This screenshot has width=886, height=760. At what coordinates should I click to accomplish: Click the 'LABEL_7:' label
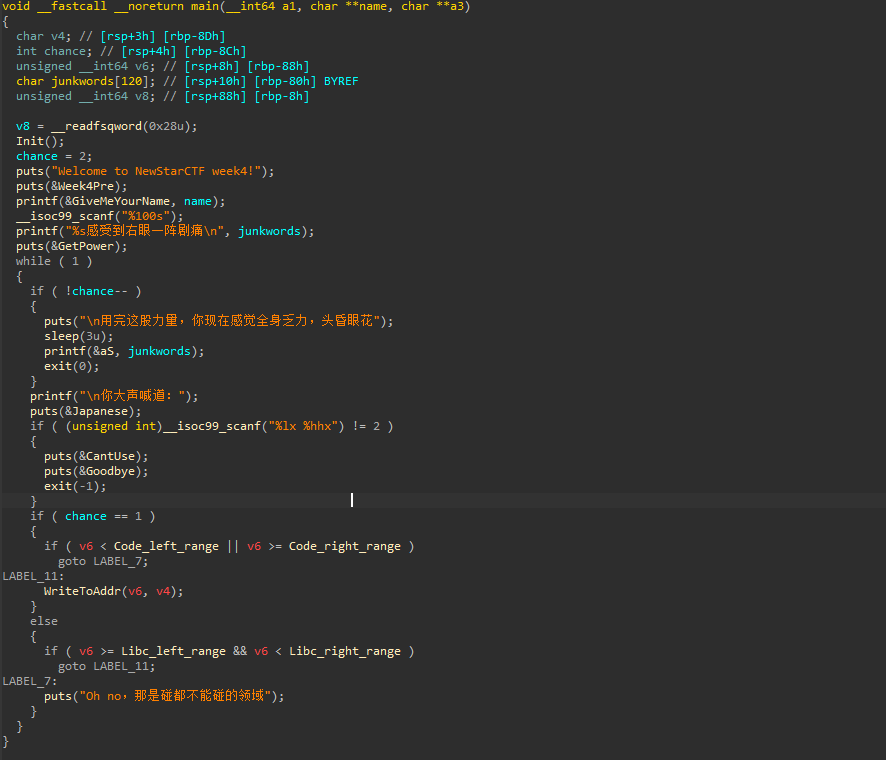(30, 681)
